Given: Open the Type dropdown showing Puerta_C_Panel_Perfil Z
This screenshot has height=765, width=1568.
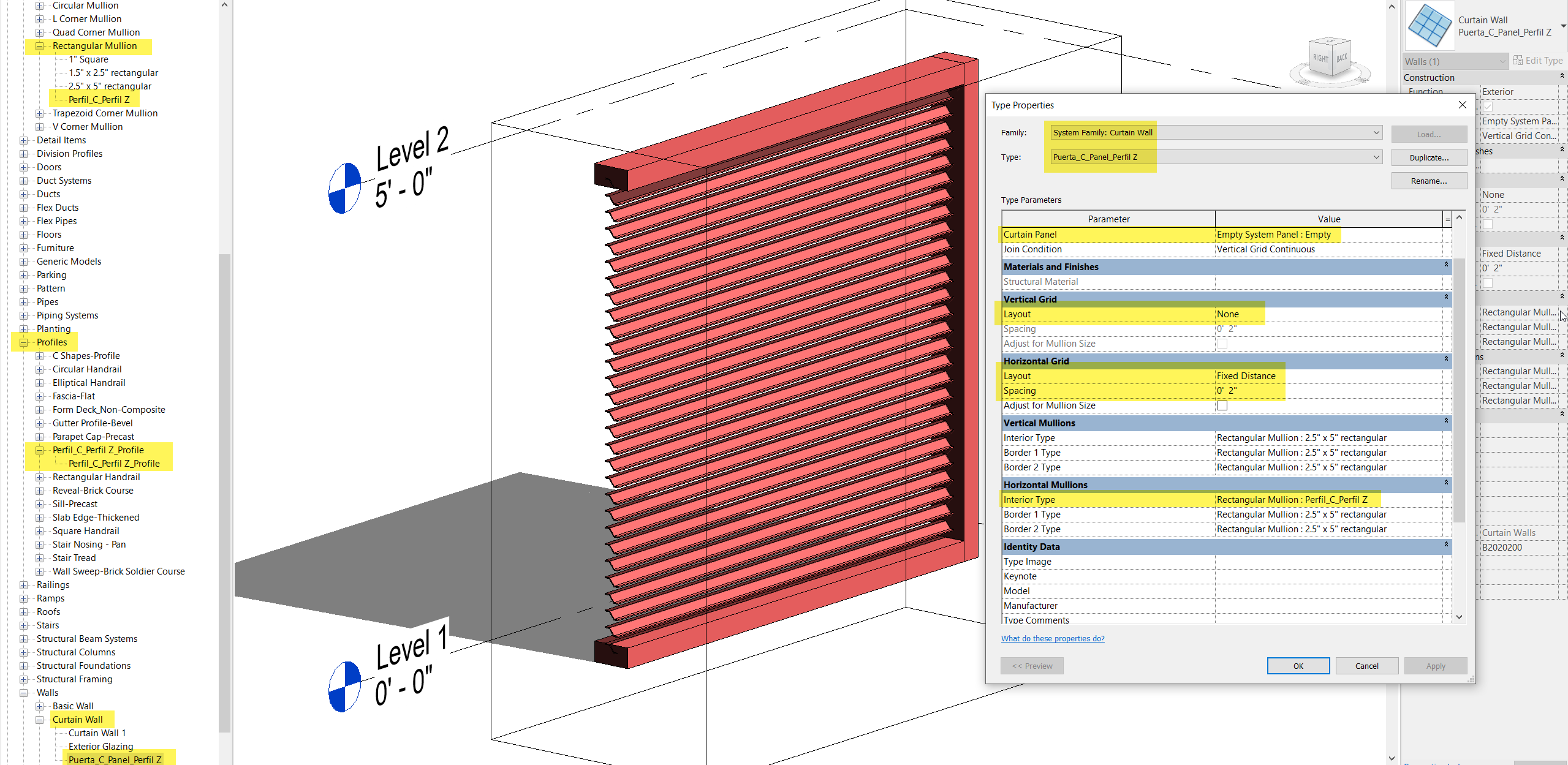Looking at the screenshot, I should pos(1376,157).
